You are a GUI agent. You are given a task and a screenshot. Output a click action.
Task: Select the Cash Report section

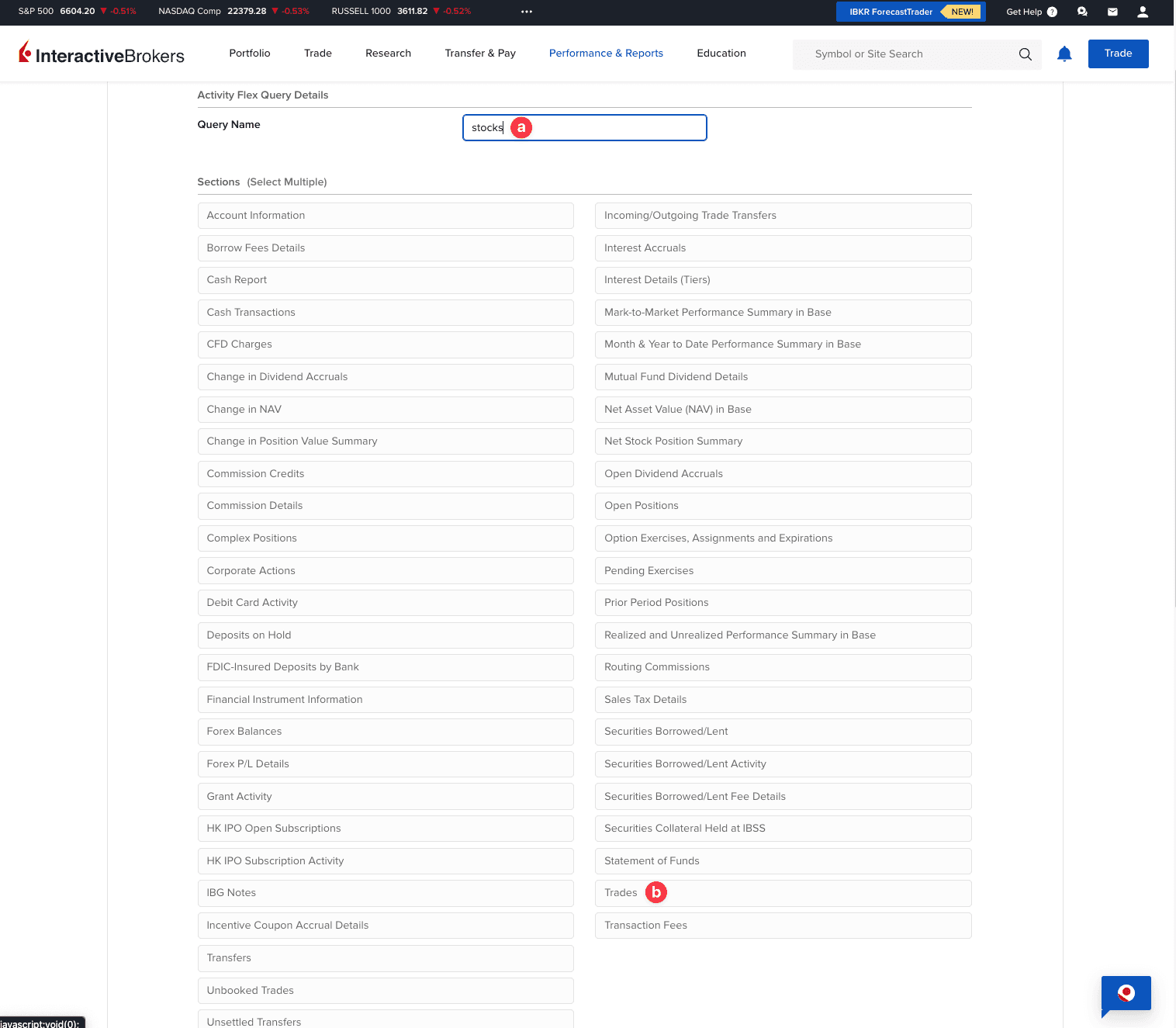[x=386, y=280]
